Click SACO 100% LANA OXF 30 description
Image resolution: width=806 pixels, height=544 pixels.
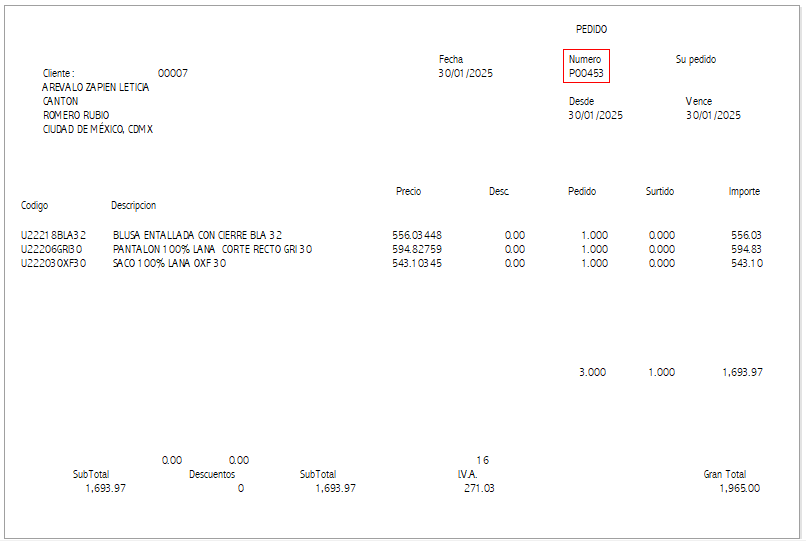170,263
